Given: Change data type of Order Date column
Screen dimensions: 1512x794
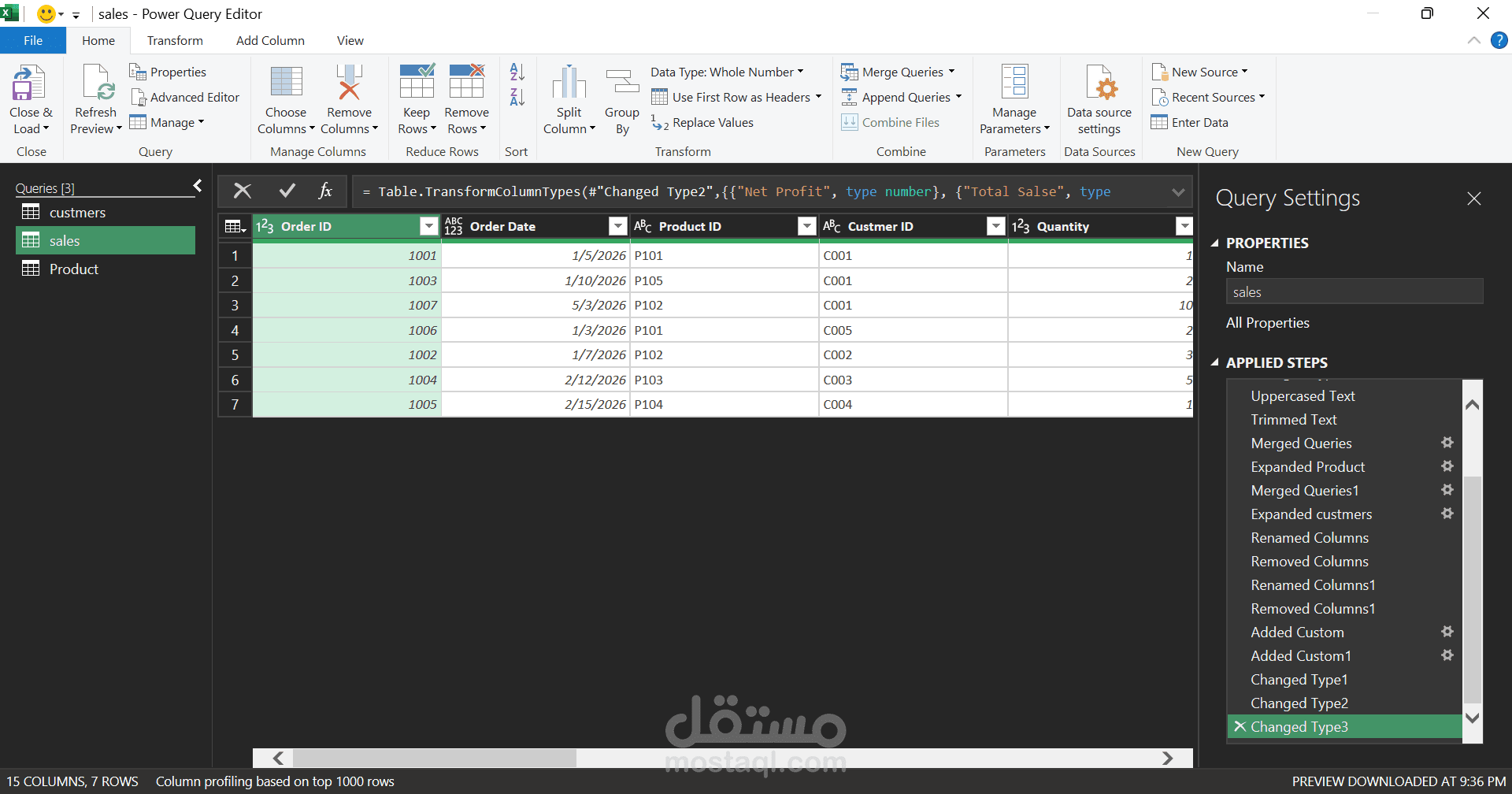Looking at the screenshot, I should tap(454, 227).
